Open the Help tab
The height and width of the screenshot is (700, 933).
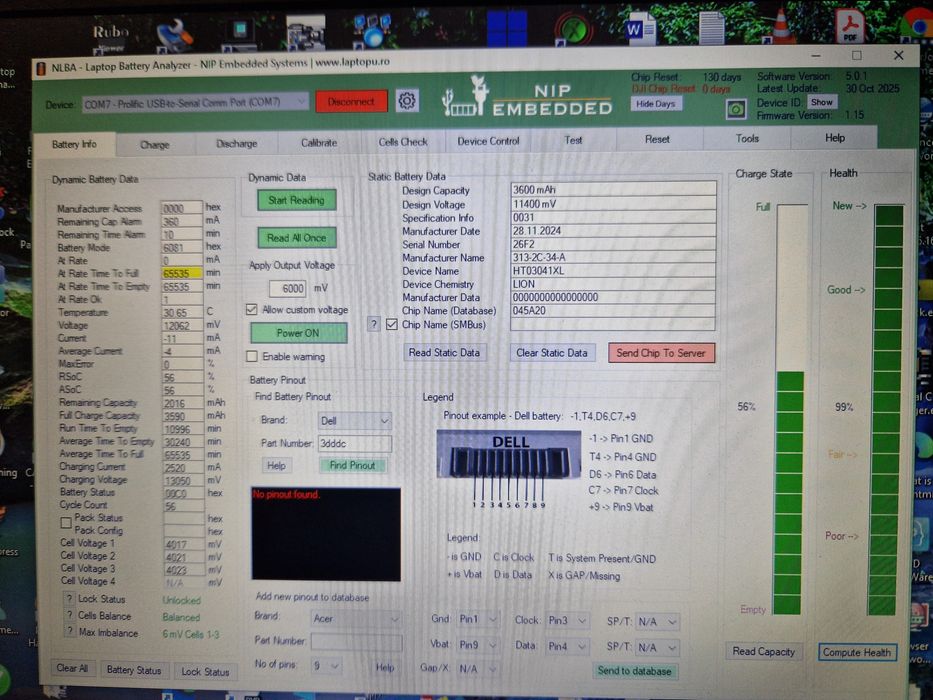click(x=835, y=138)
